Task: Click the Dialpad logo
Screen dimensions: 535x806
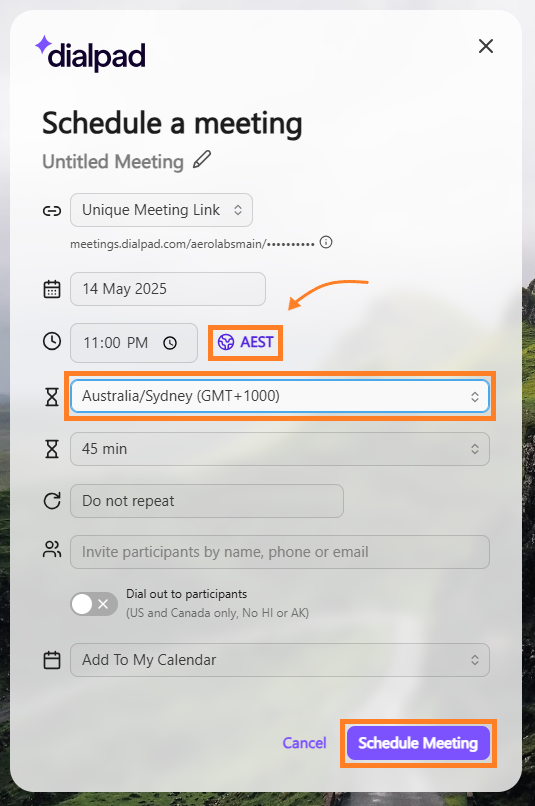Action: [x=90, y=53]
